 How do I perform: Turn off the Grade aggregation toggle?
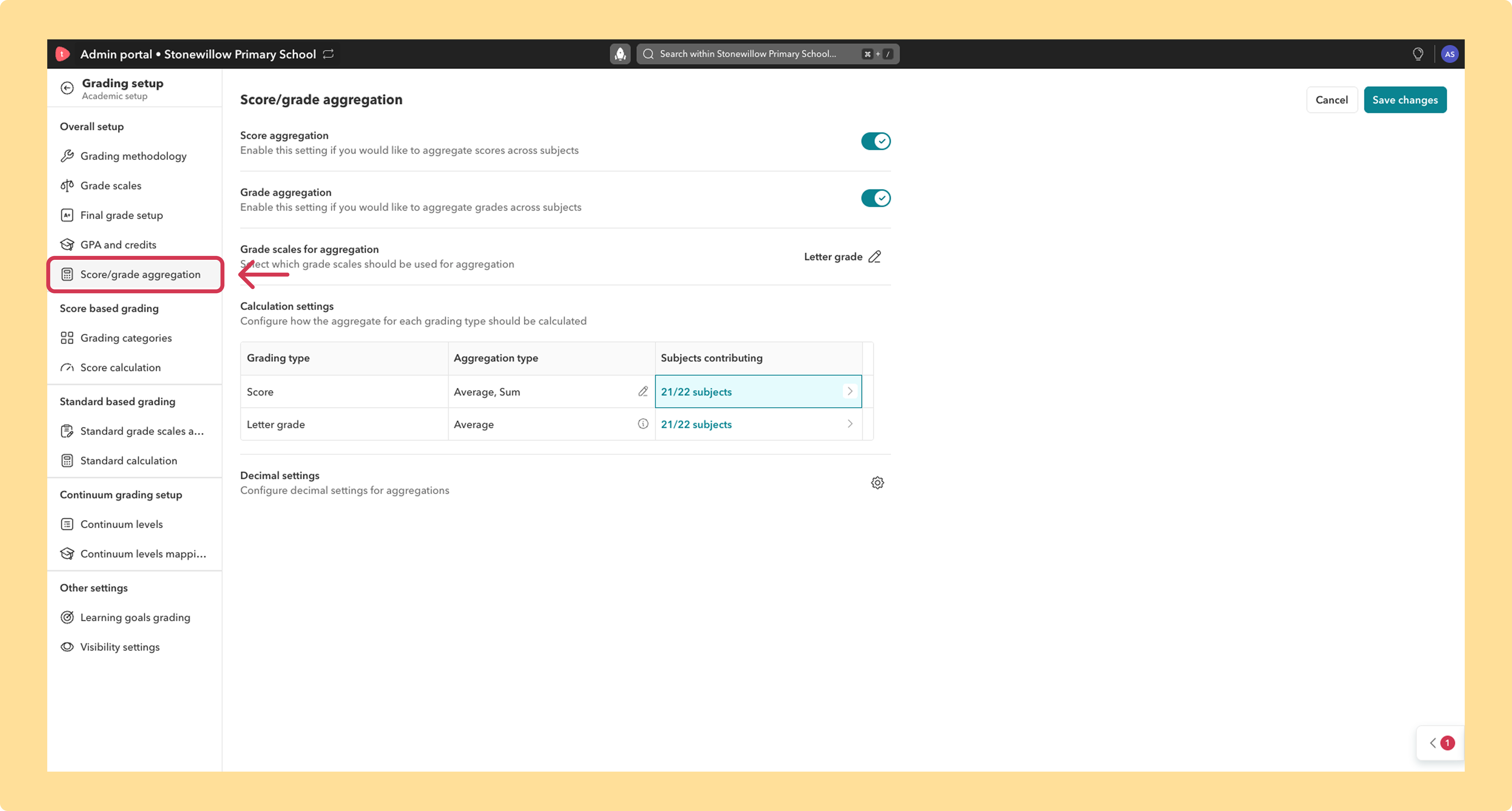pos(876,198)
